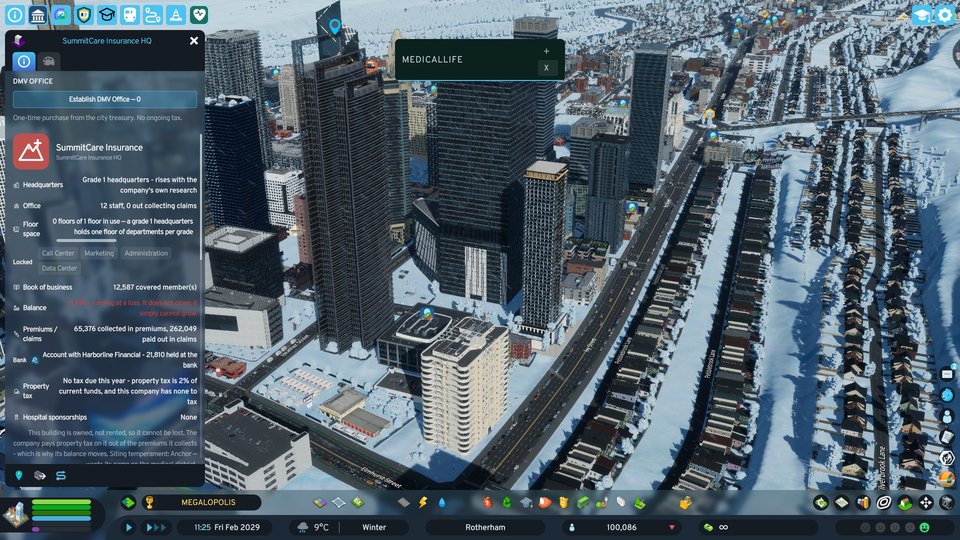Viewport: 960px width, 540px height.
Task: Open the water droplet icon
Action: pos(442,503)
